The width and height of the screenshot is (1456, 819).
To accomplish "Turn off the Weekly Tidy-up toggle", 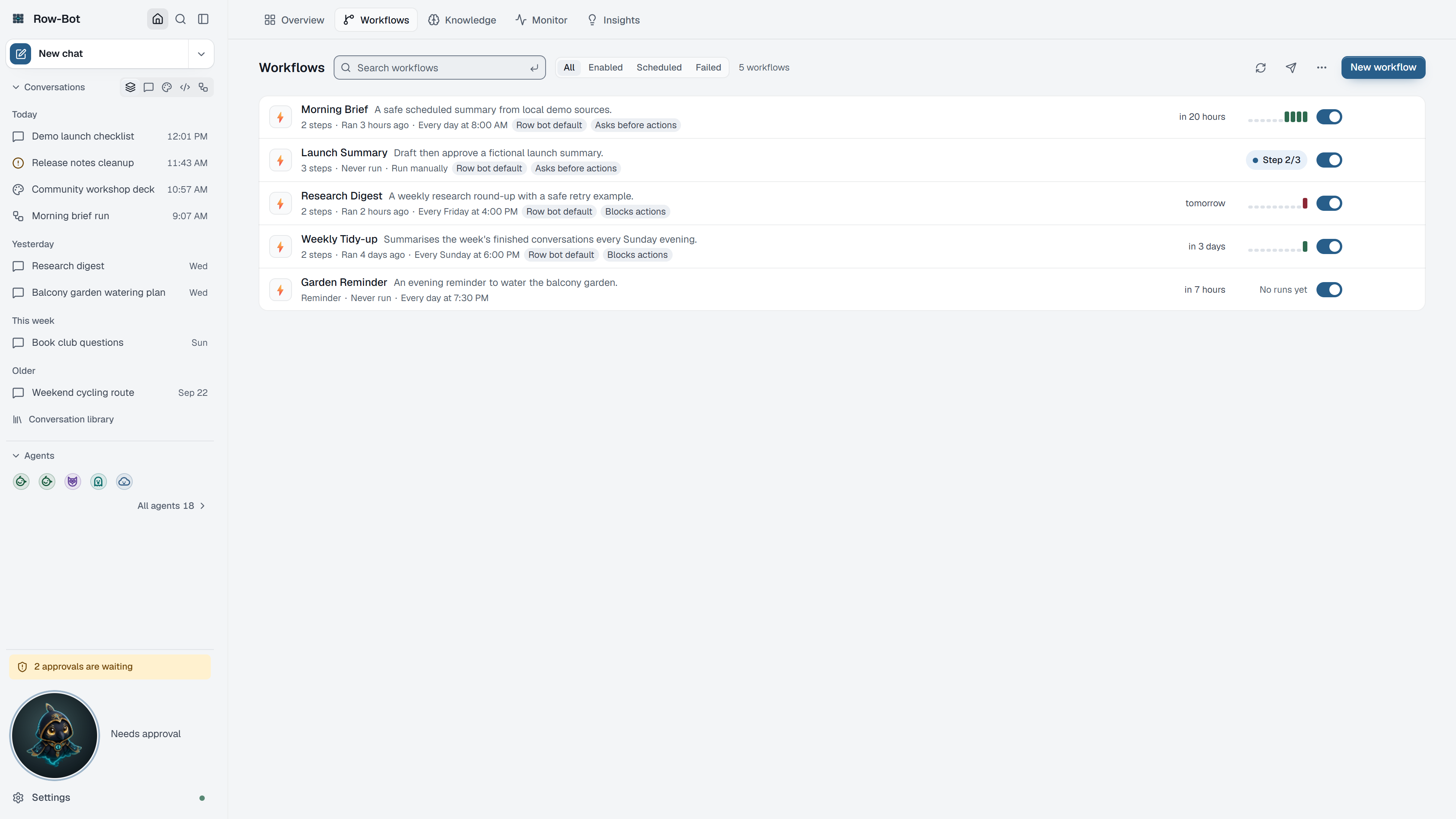I will [x=1329, y=246].
